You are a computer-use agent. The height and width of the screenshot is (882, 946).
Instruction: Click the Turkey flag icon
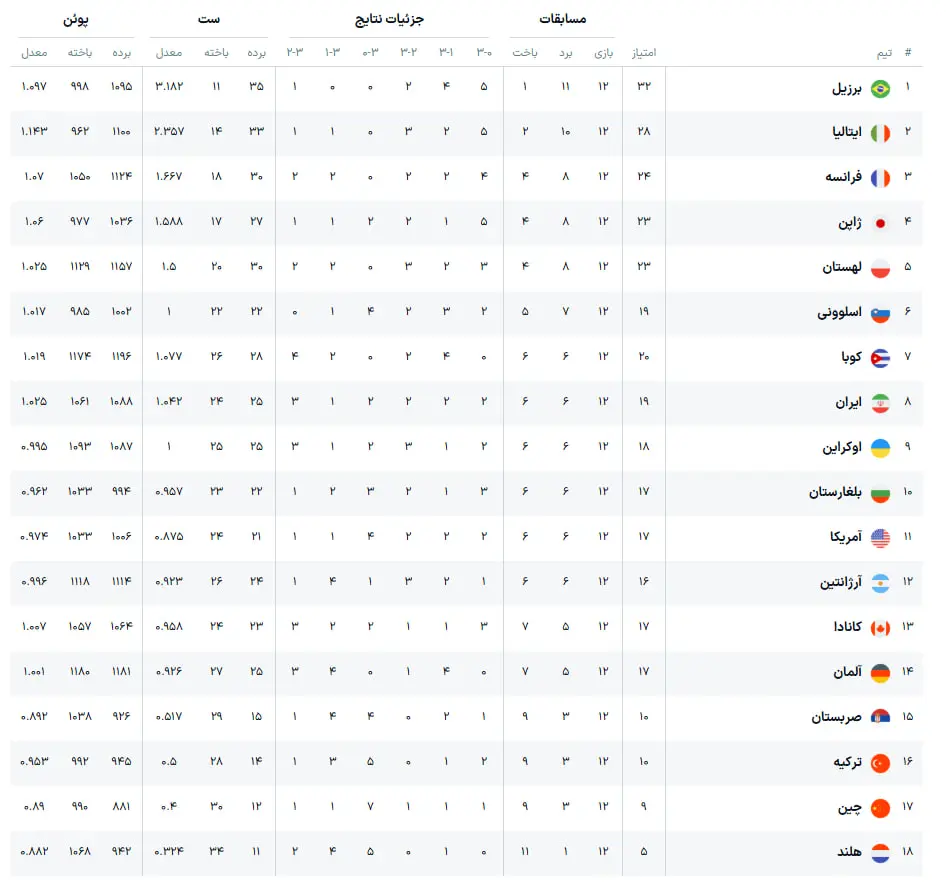point(880,763)
